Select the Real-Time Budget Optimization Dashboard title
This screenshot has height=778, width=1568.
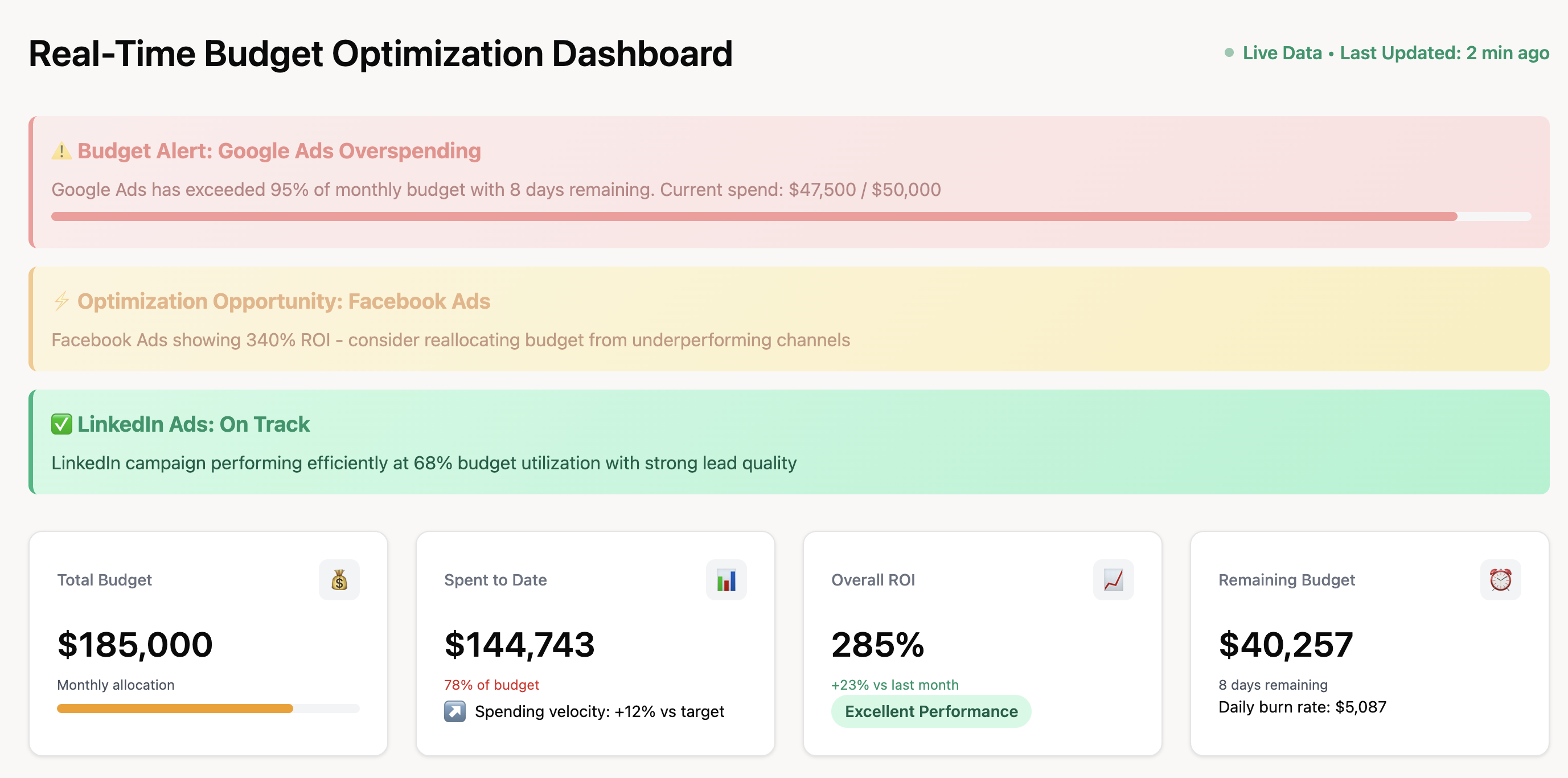380,54
